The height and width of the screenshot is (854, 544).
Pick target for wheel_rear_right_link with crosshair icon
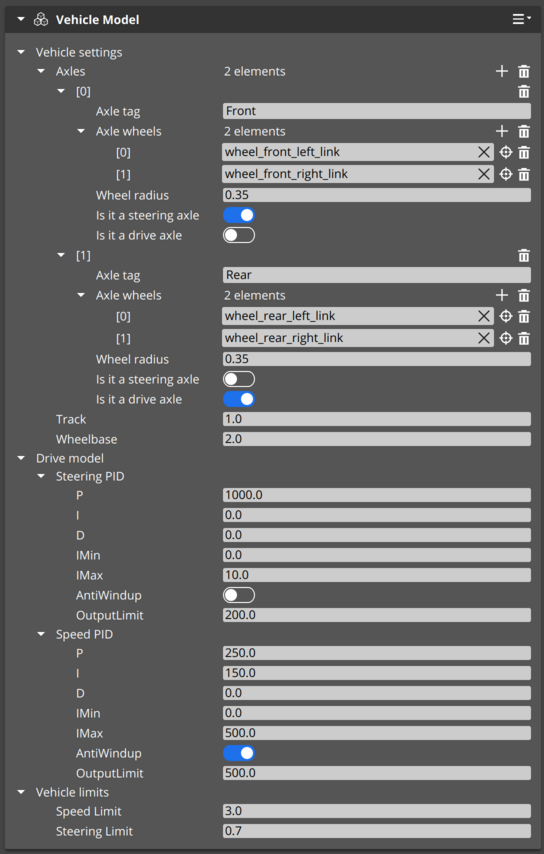[x=506, y=338]
